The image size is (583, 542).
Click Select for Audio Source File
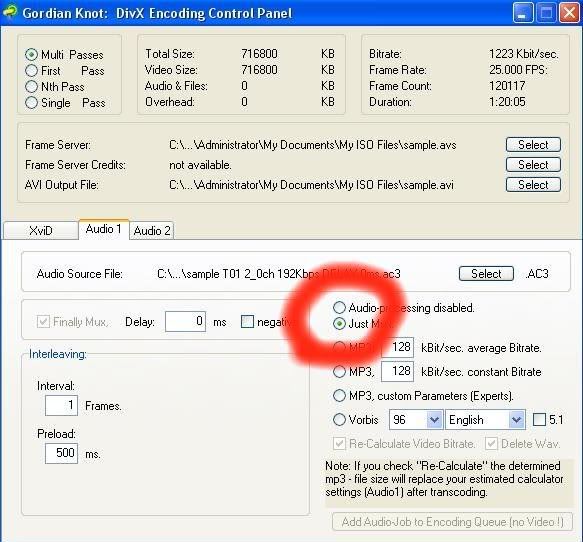point(486,274)
